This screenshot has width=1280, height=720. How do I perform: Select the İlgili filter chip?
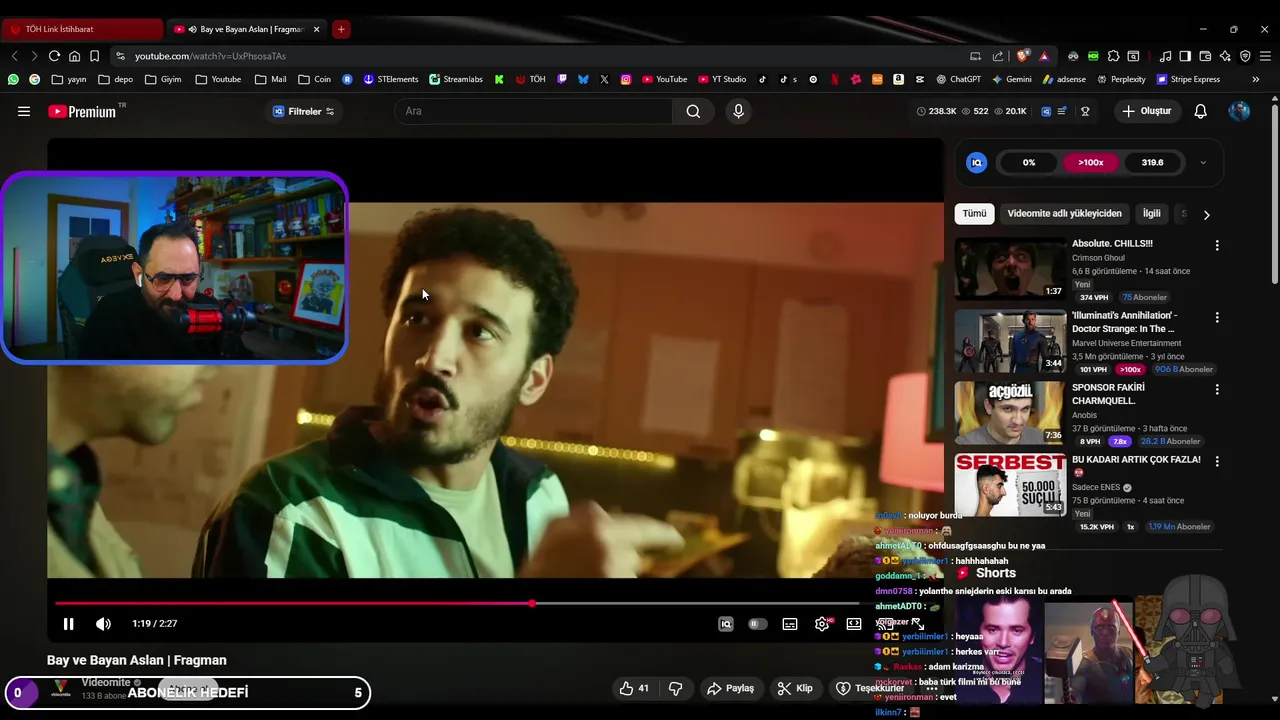click(x=1152, y=213)
